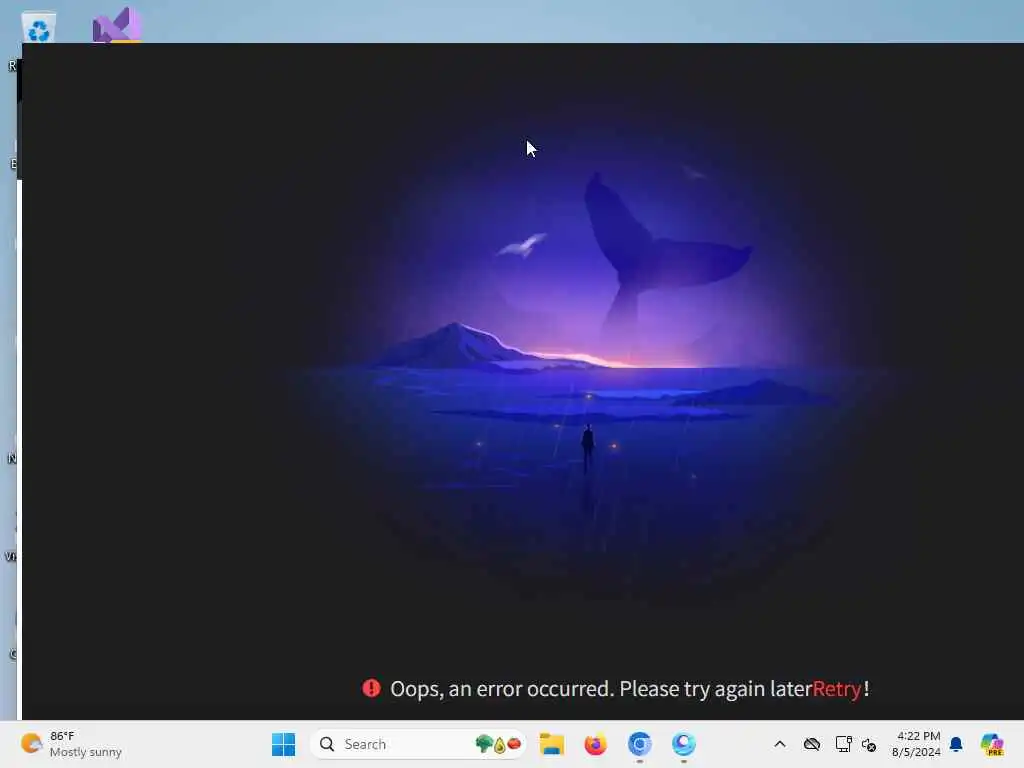
Task: Open the notifications bell icon
Action: (x=956, y=744)
